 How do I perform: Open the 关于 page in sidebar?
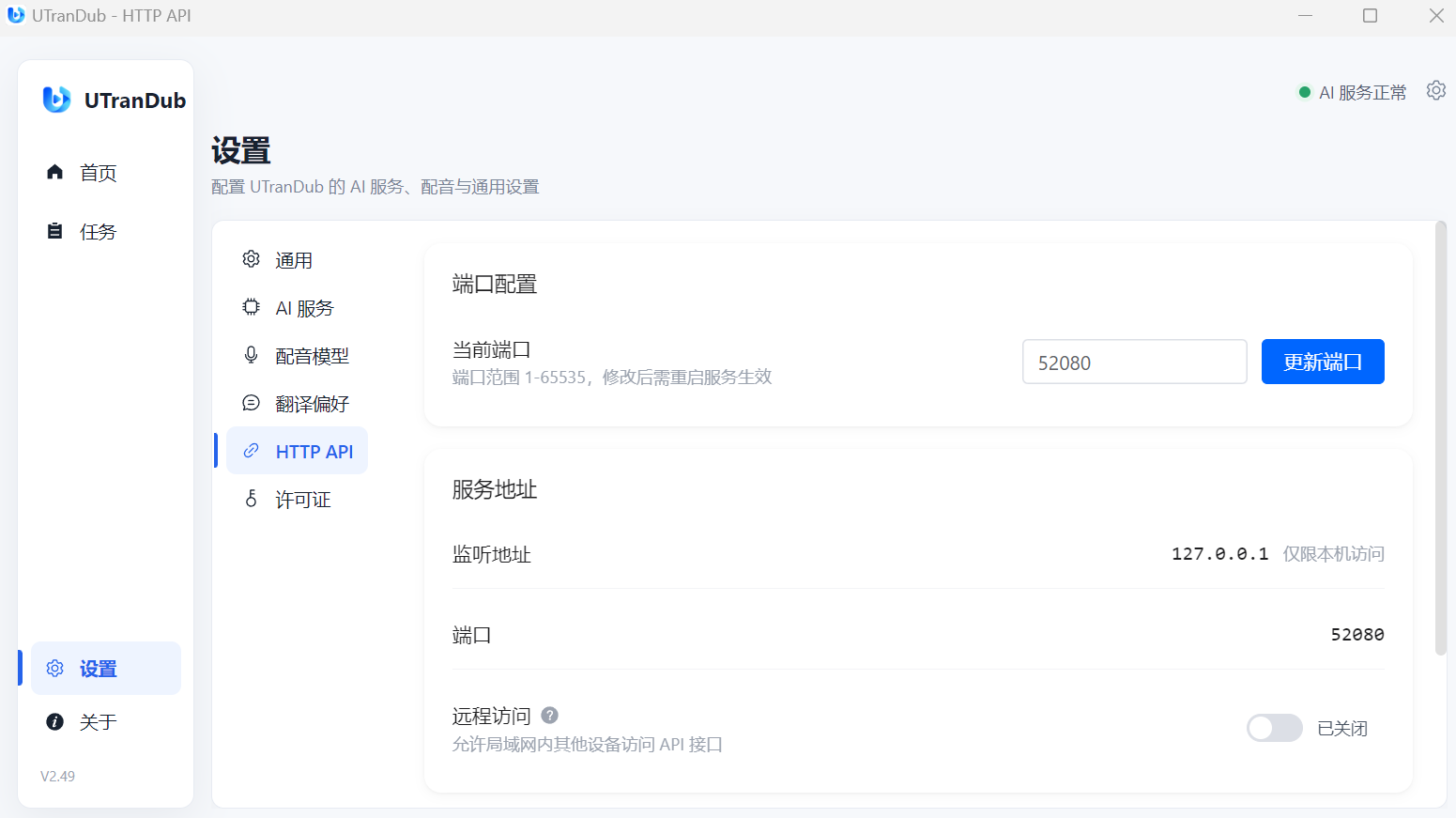[x=106, y=722]
